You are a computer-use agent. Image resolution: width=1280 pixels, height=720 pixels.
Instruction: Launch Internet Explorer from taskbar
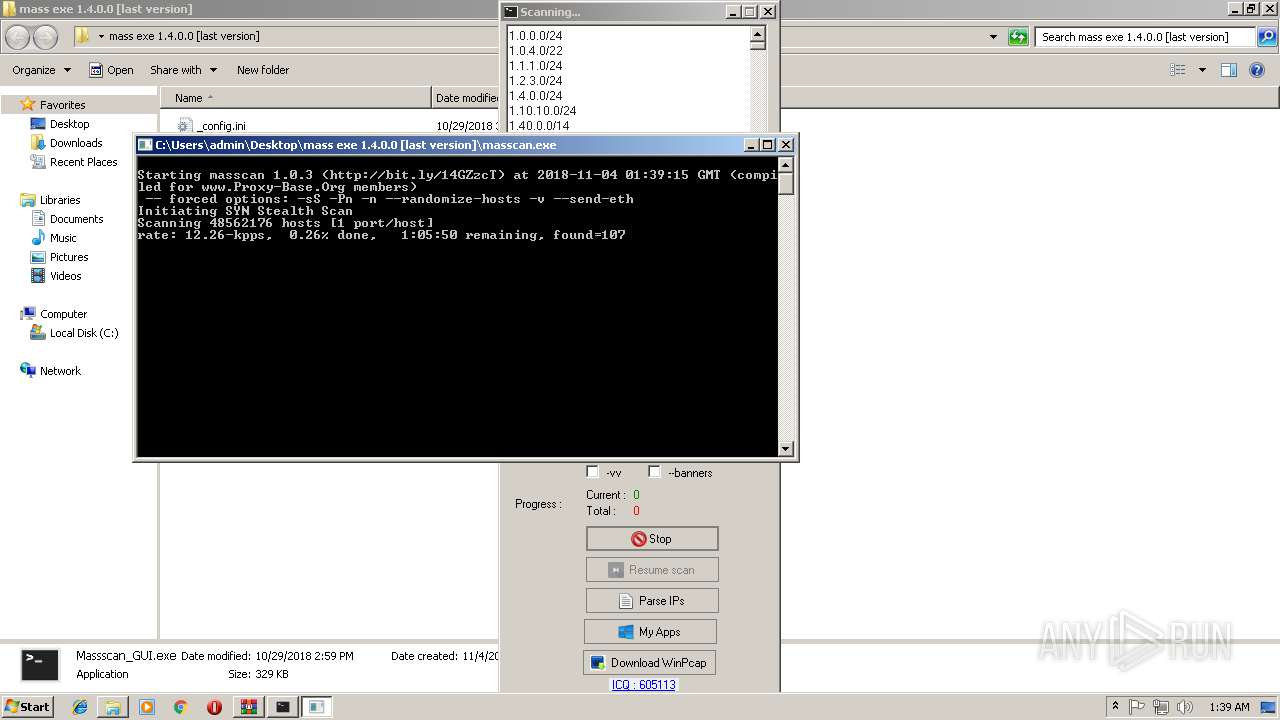pos(80,707)
